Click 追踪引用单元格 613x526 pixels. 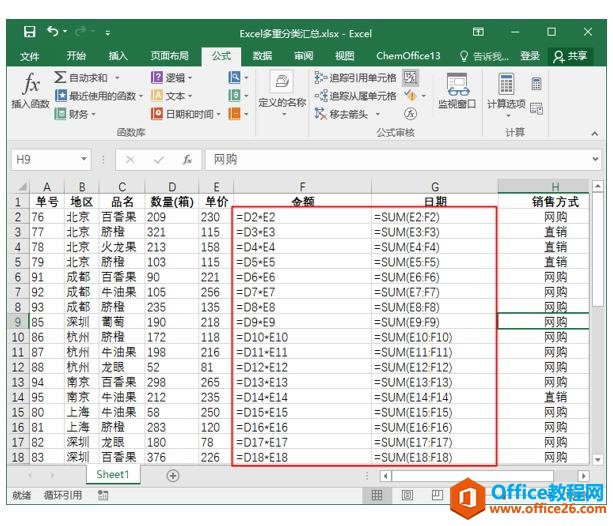point(355,77)
